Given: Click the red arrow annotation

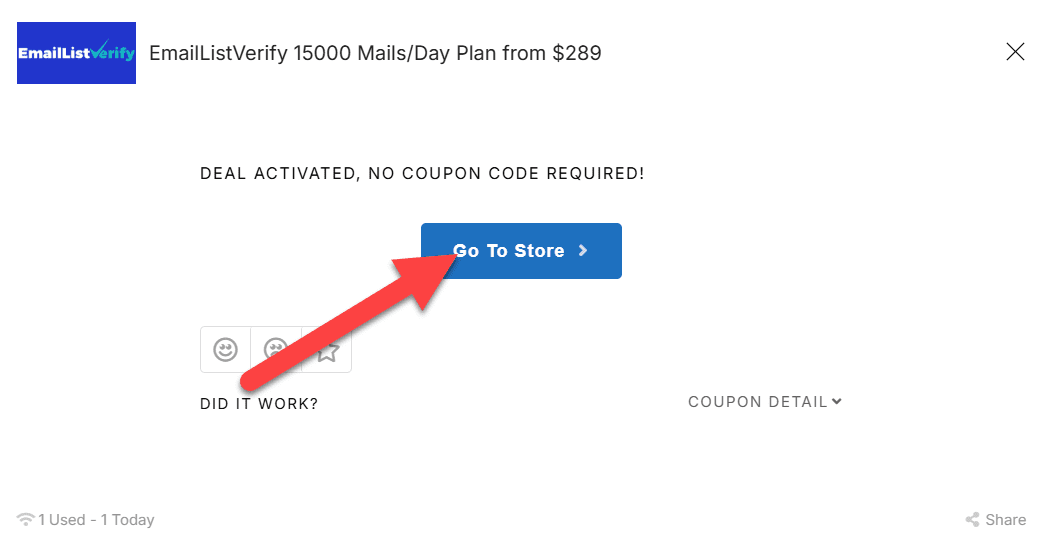Looking at the screenshot, I should (348, 321).
